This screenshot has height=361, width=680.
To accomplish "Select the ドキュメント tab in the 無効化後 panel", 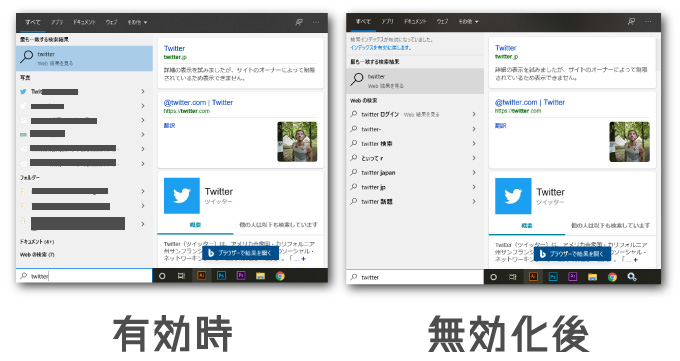I will click(415, 21).
